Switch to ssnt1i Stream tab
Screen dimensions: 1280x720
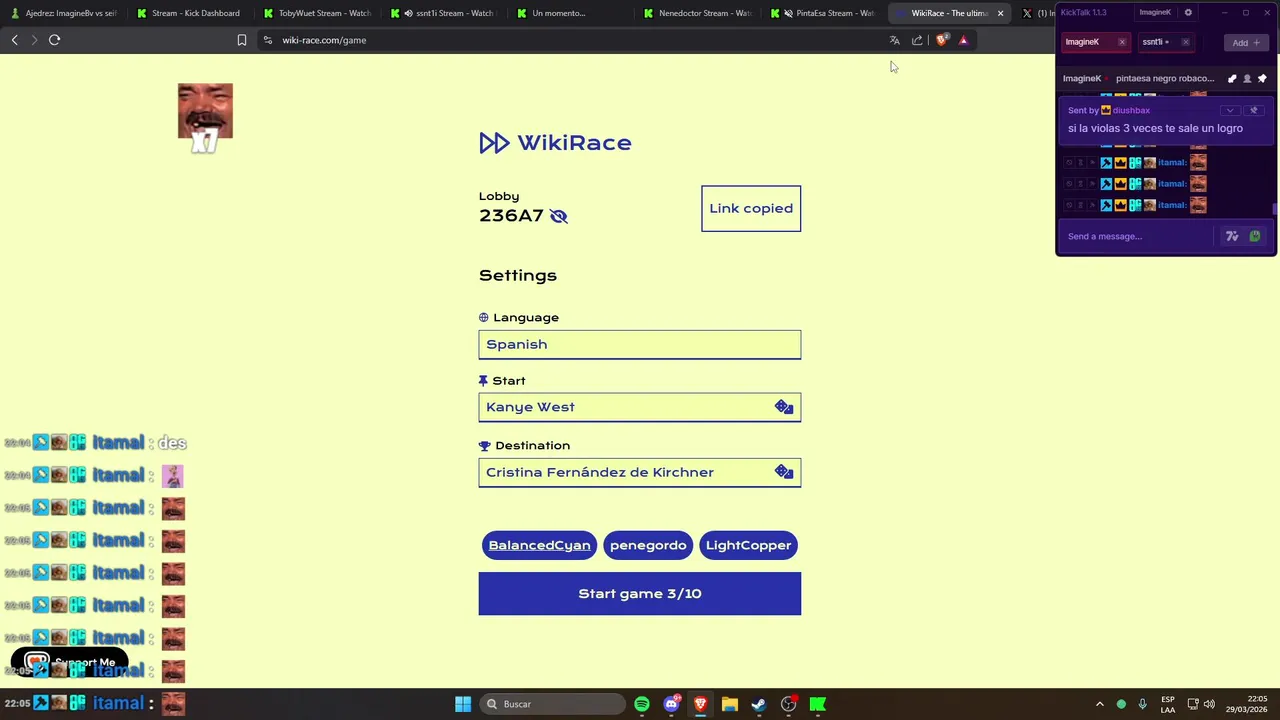click(445, 13)
